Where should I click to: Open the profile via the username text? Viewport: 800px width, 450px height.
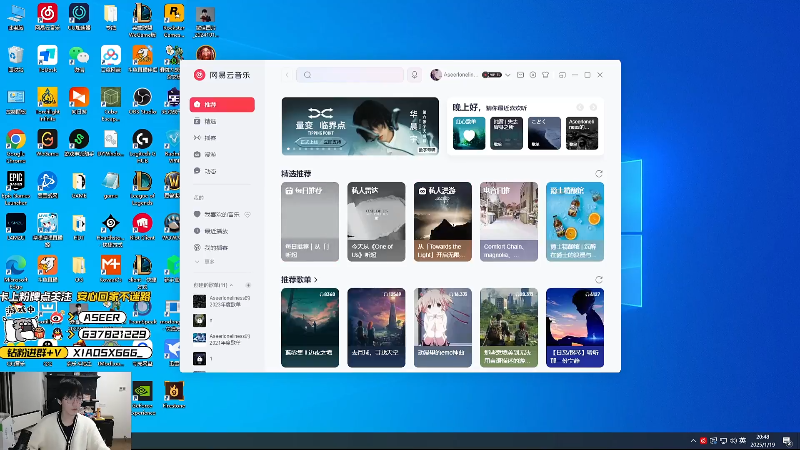point(461,75)
